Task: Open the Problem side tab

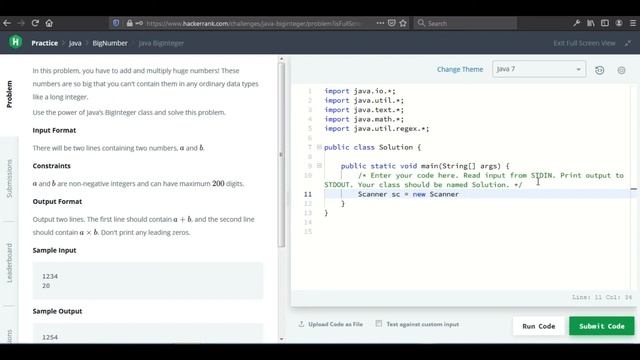Action: point(9,94)
